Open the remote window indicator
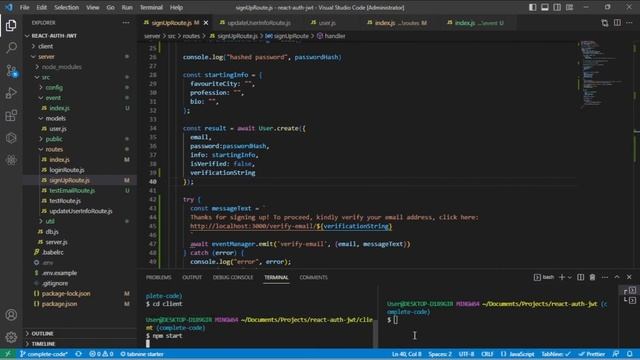The image size is (640, 360). [8, 354]
